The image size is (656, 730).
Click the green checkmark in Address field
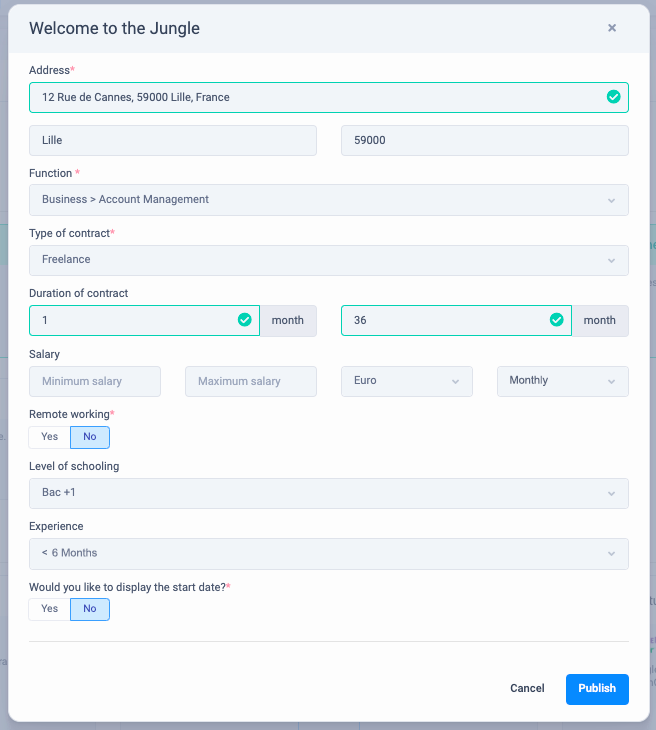click(613, 97)
